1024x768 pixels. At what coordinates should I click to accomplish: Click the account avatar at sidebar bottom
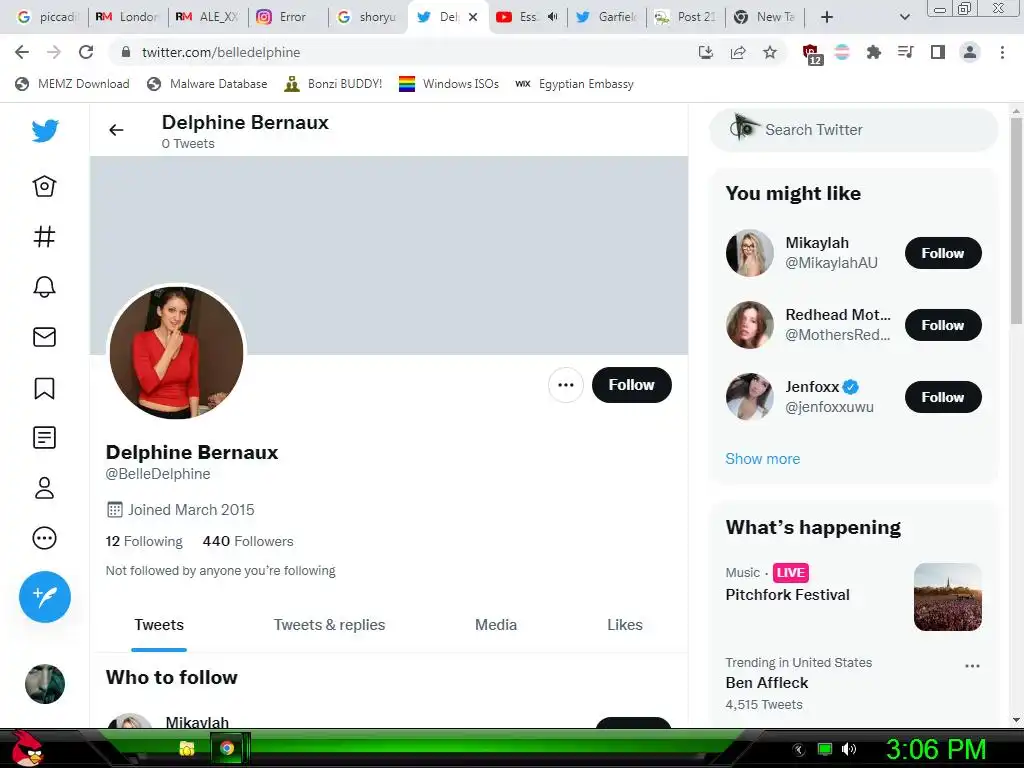(x=44, y=684)
